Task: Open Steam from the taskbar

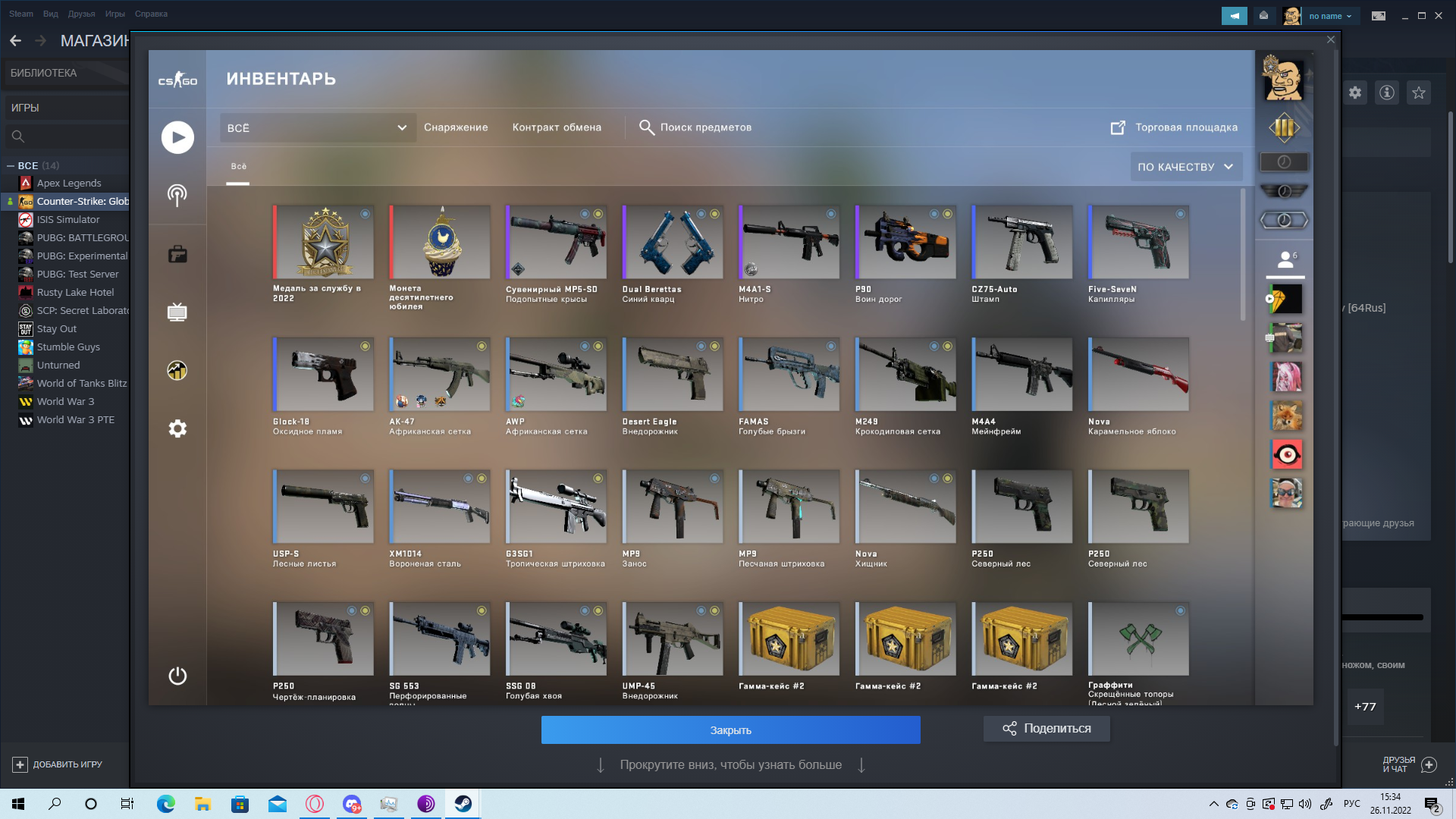Action: click(463, 804)
